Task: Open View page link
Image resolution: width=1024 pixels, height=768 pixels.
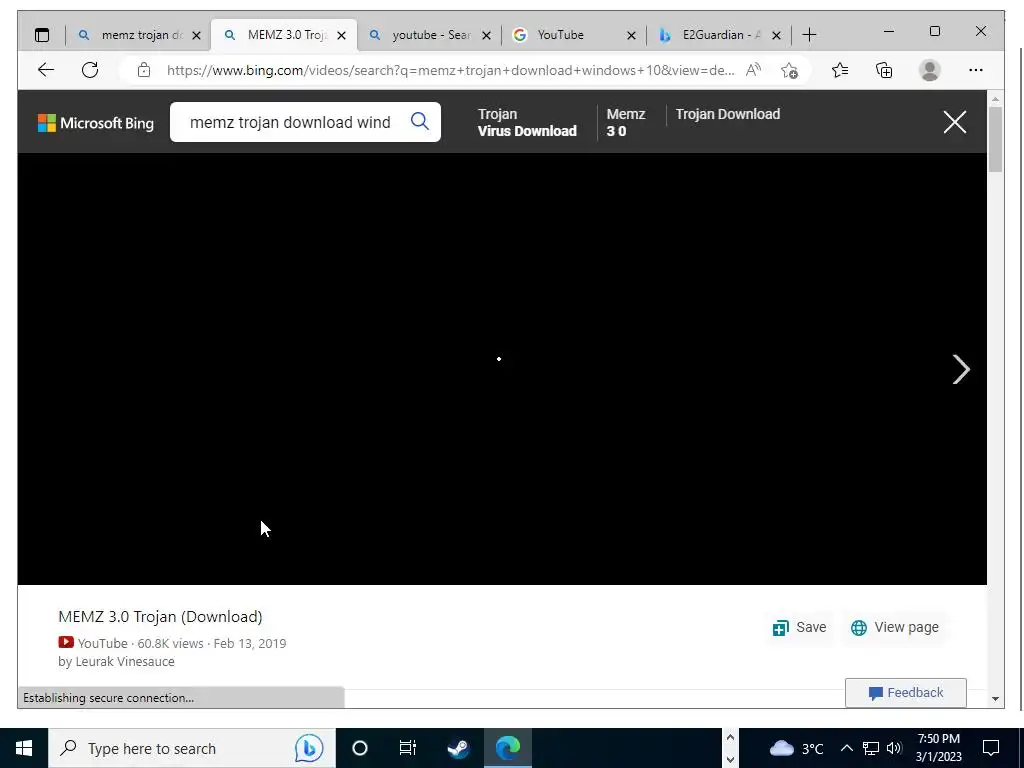Action: (x=895, y=628)
